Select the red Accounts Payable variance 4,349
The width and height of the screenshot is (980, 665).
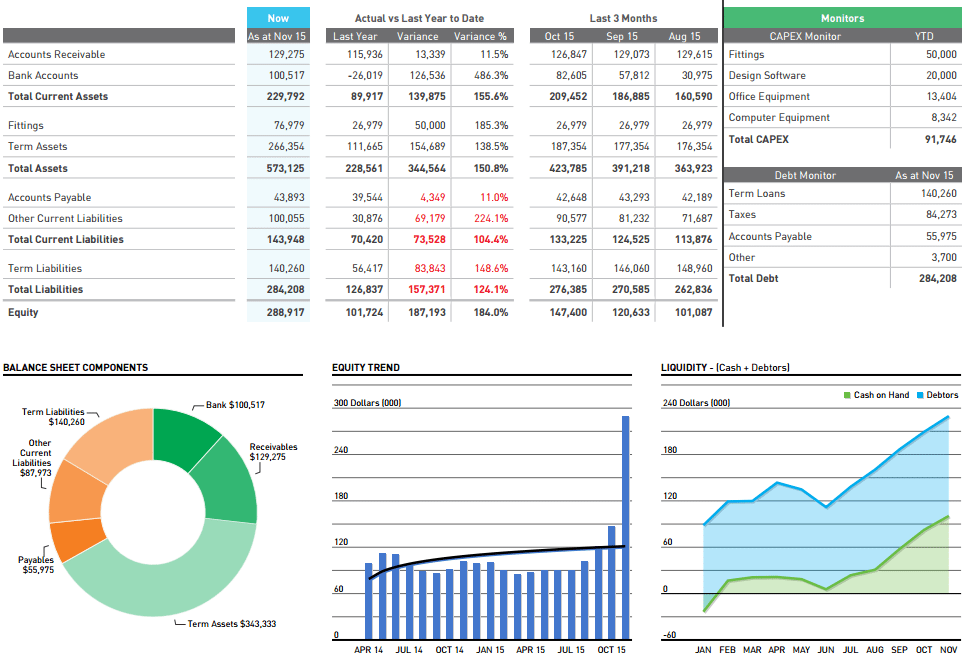click(x=432, y=197)
